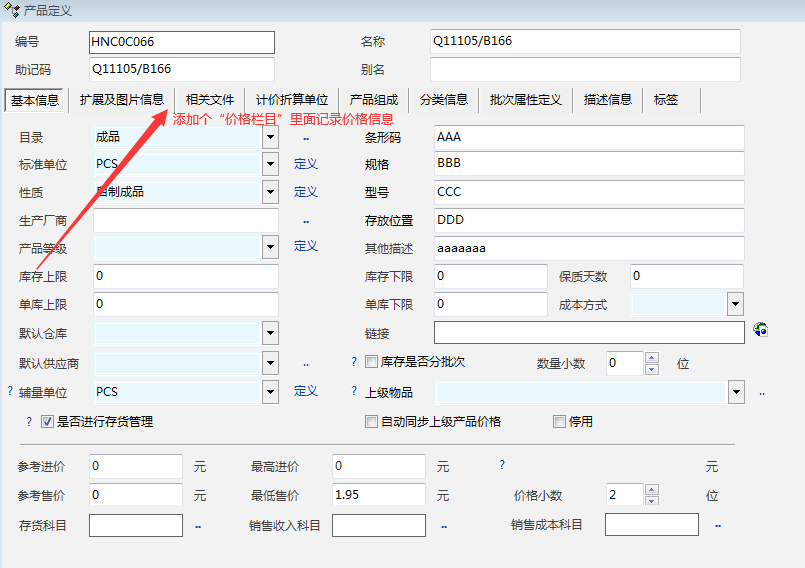Click the 条形码 input field
Screen dimensions: 805x568
coord(589,137)
